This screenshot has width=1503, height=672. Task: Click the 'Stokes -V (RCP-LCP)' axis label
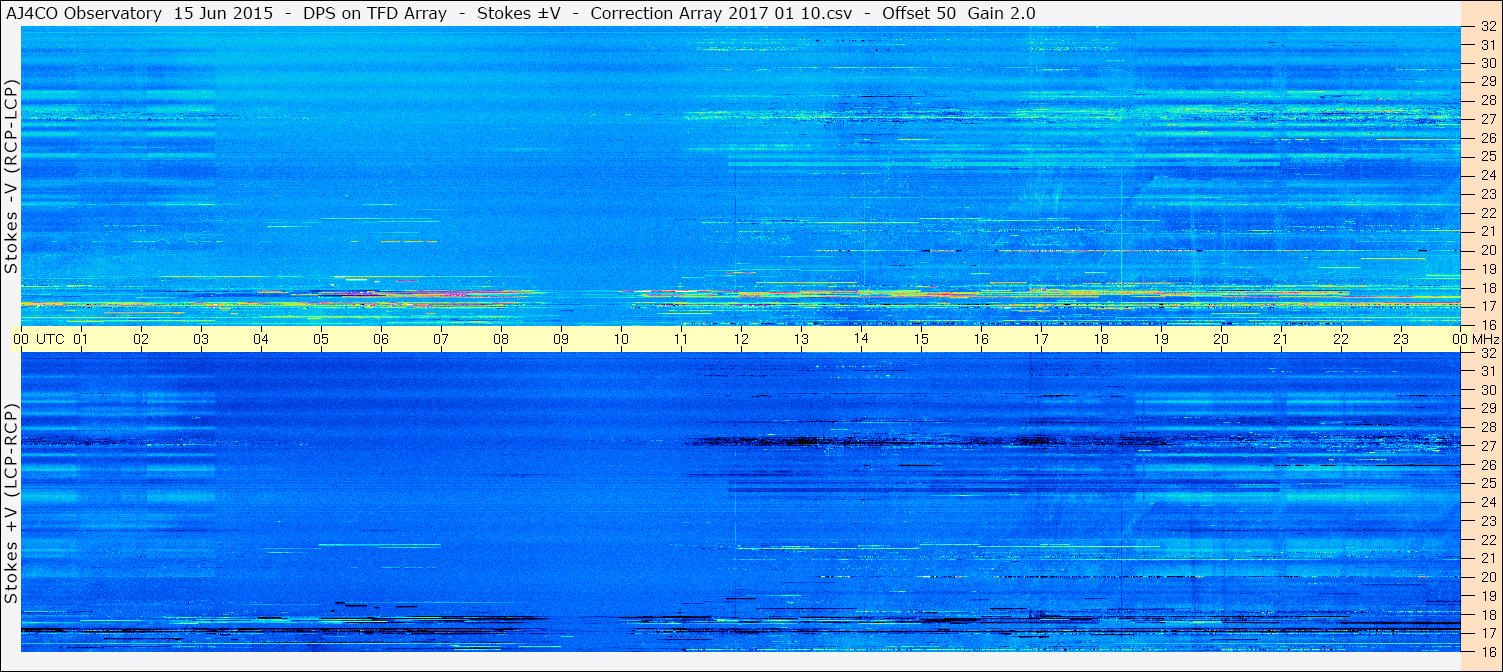click(x=11, y=177)
